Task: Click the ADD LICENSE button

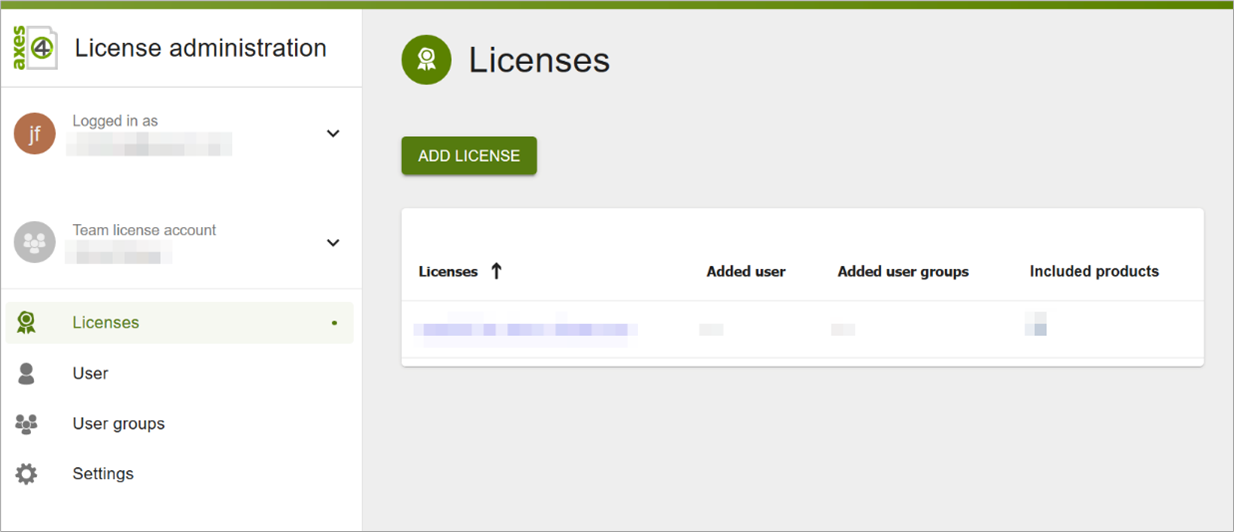Action: point(469,156)
